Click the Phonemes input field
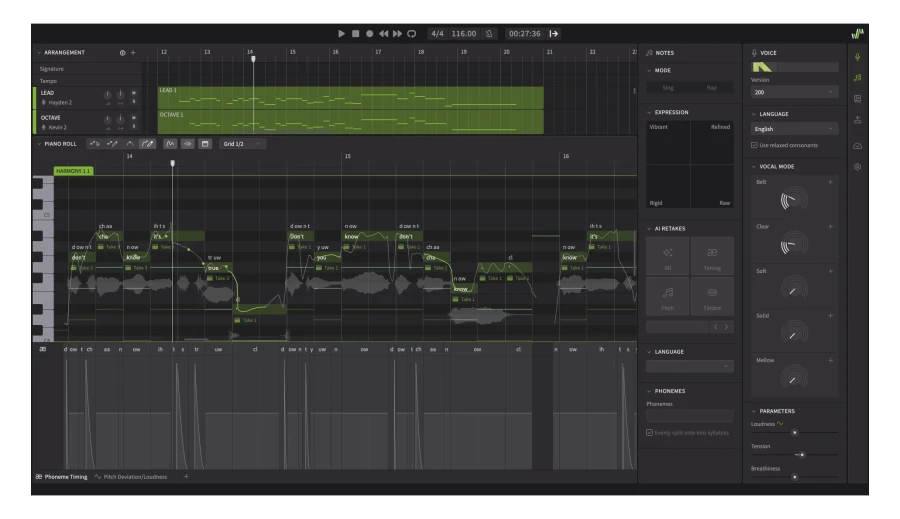Image resolution: width=900 pixels, height=519 pixels. point(690,416)
